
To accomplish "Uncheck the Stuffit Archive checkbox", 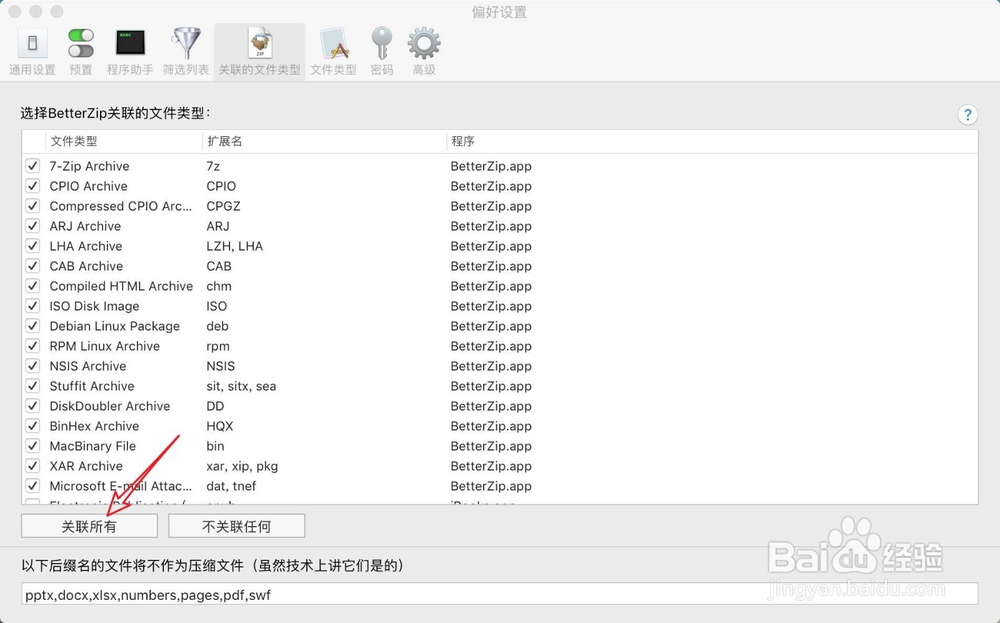I will [33, 386].
